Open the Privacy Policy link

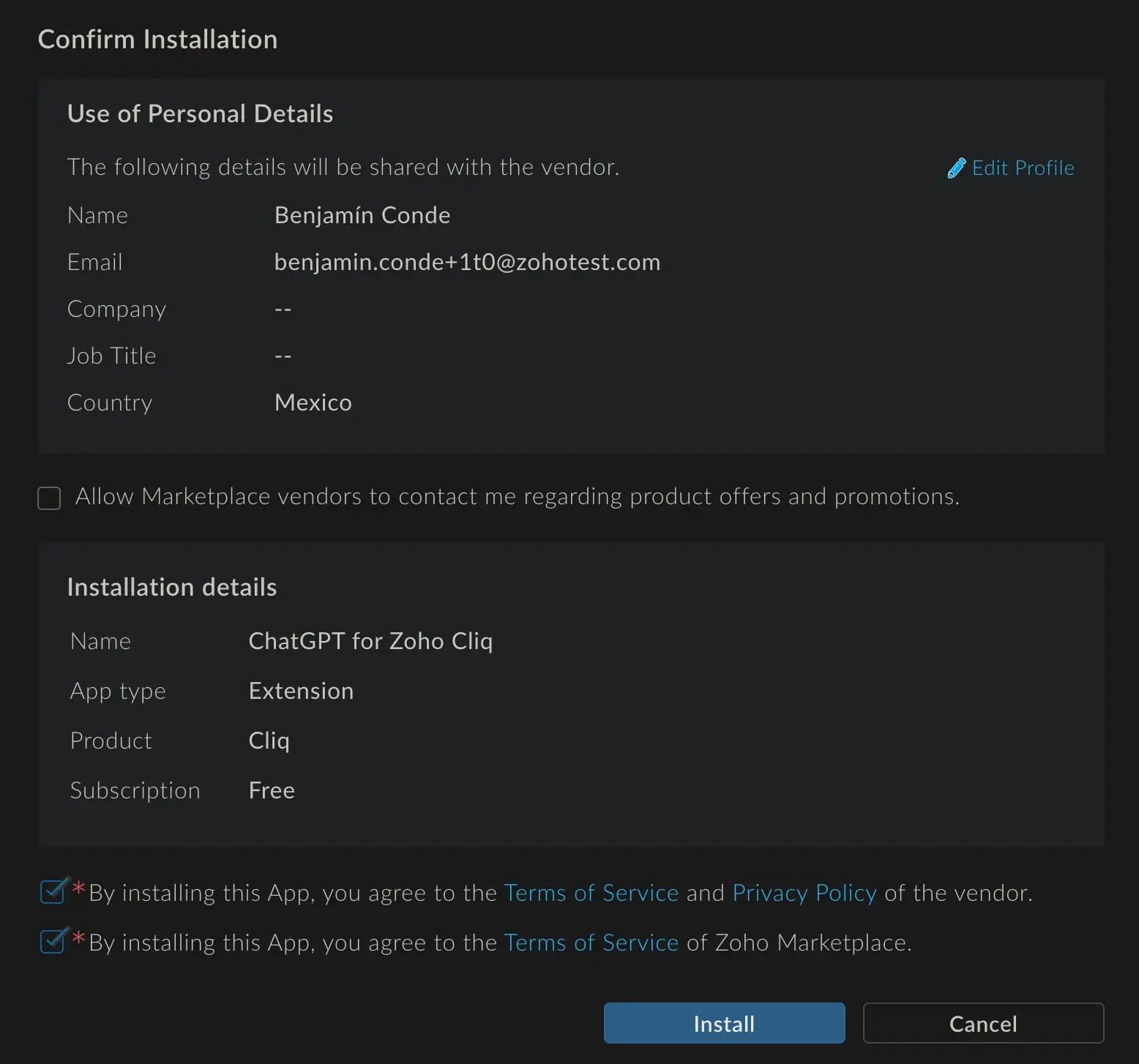[x=804, y=893]
